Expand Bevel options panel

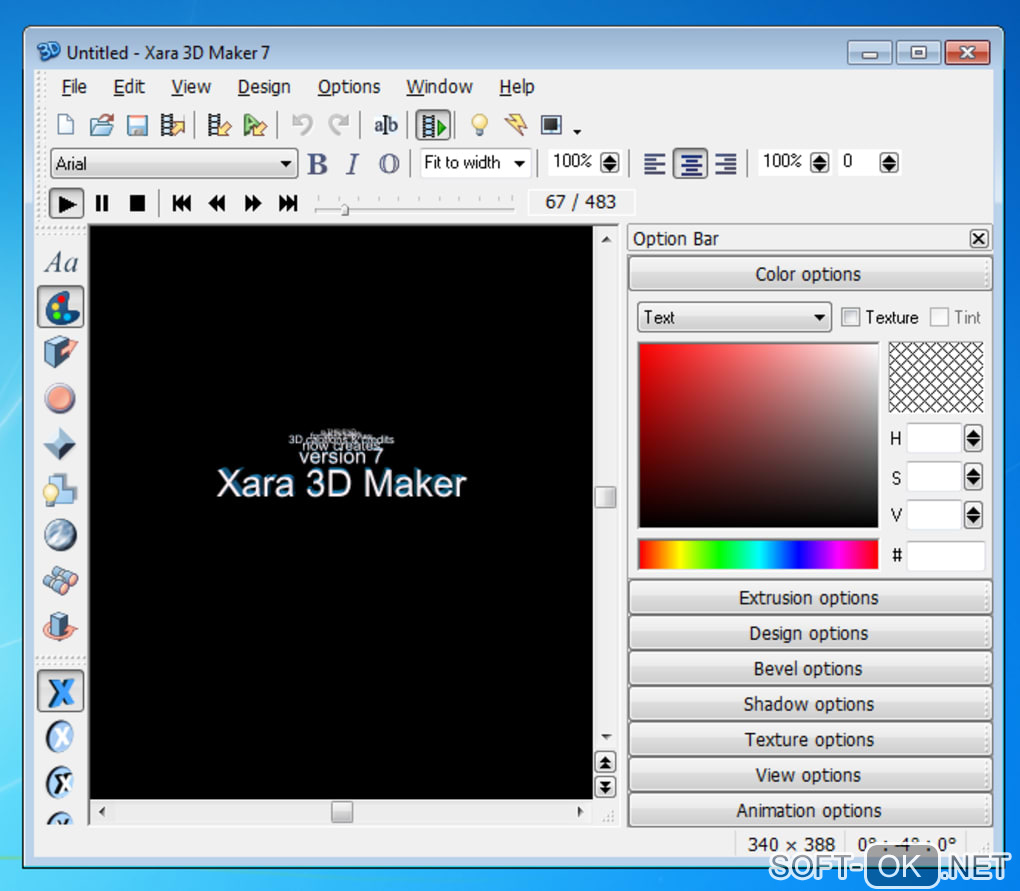(809, 669)
